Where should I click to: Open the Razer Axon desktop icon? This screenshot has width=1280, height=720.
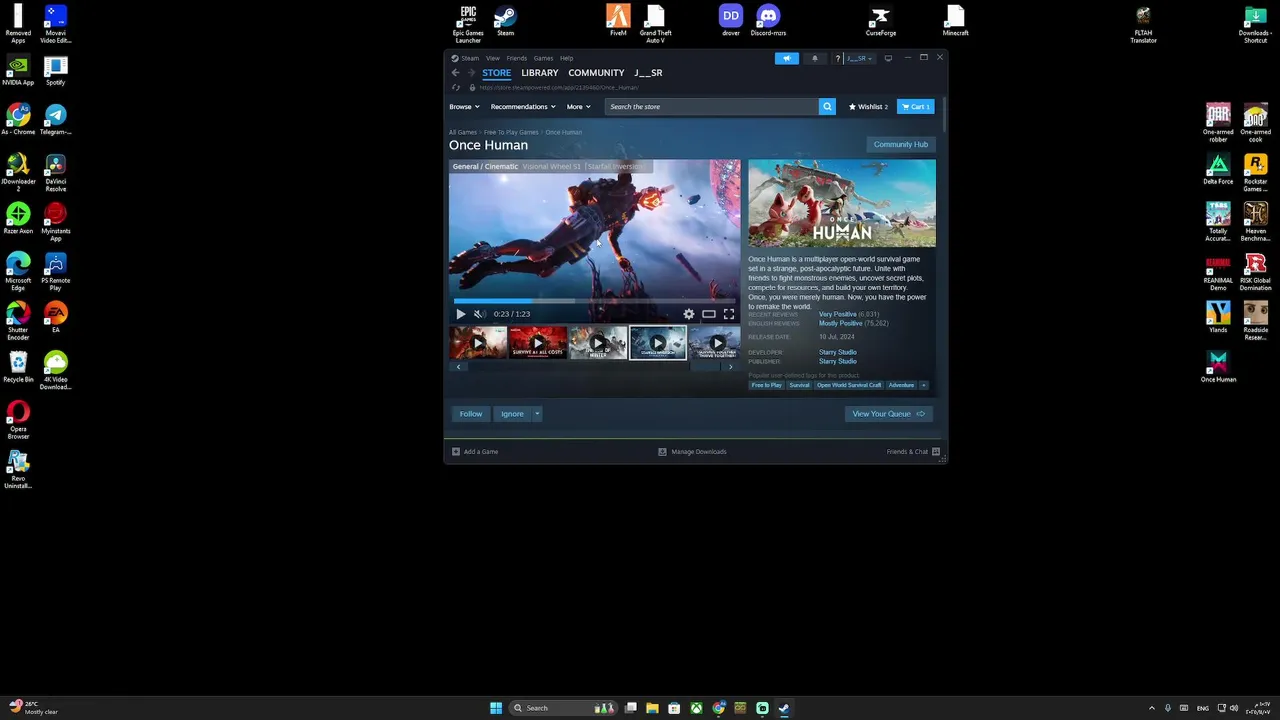pos(18,219)
